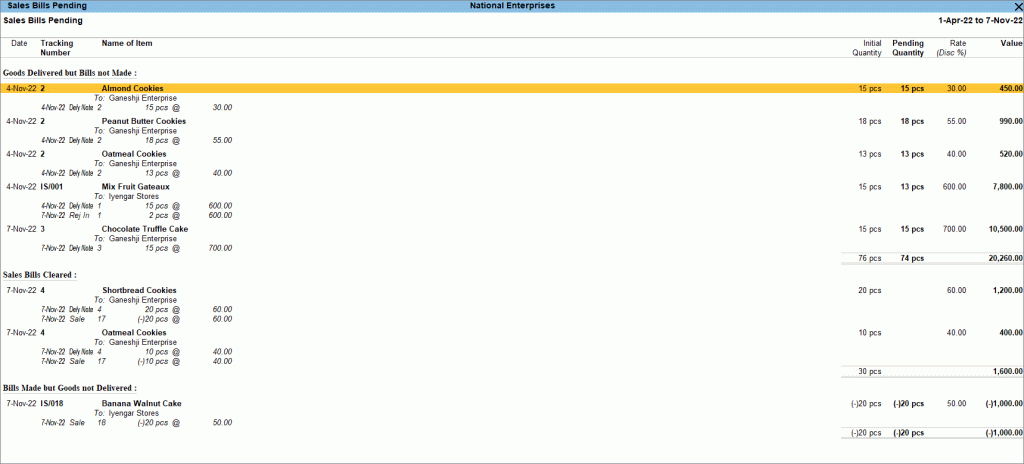Click the Value column header
This screenshot has height=464, width=1024.
coord(1012,43)
